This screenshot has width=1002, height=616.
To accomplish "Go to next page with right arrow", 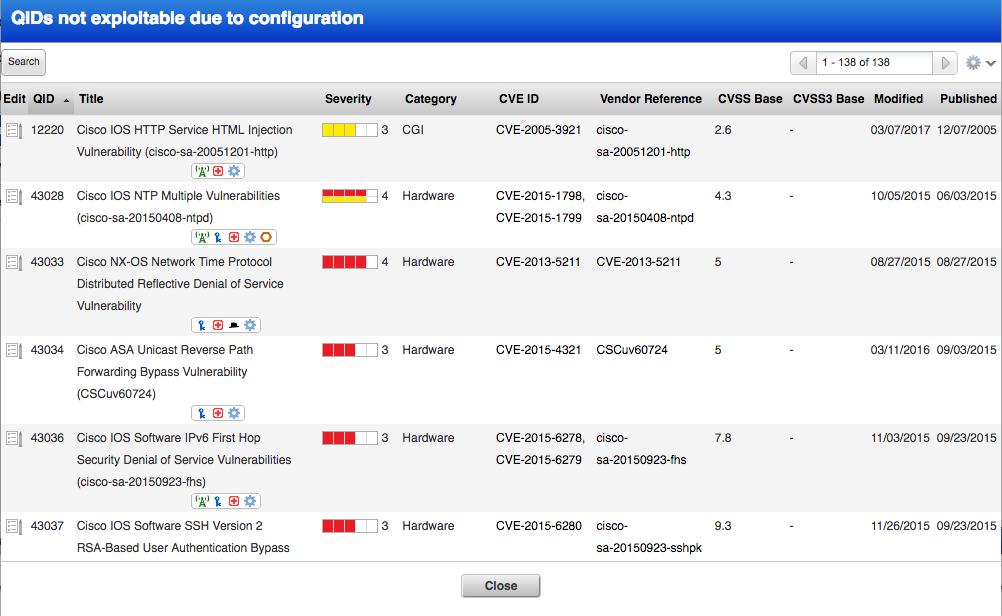I will pos(946,63).
